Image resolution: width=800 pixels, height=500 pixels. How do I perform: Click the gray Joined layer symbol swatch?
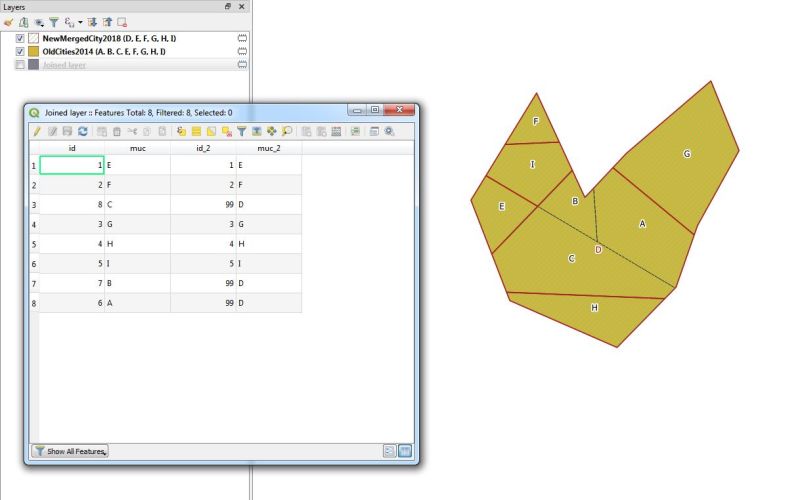click(33, 65)
